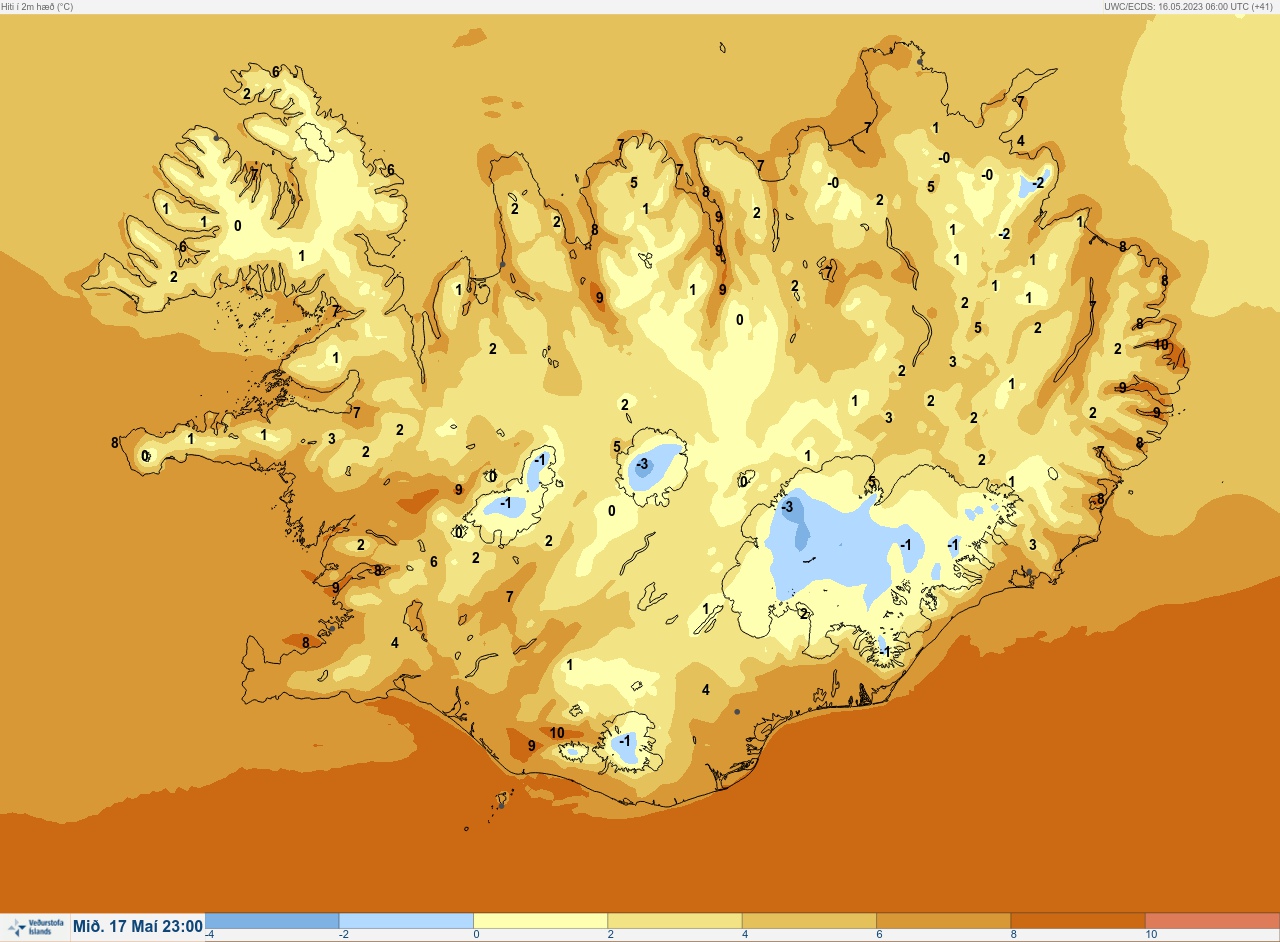Select the above-10 salmon legend swatch
The height and width of the screenshot is (942, 1280).
pyautogui.click(x=1212, y=921)
